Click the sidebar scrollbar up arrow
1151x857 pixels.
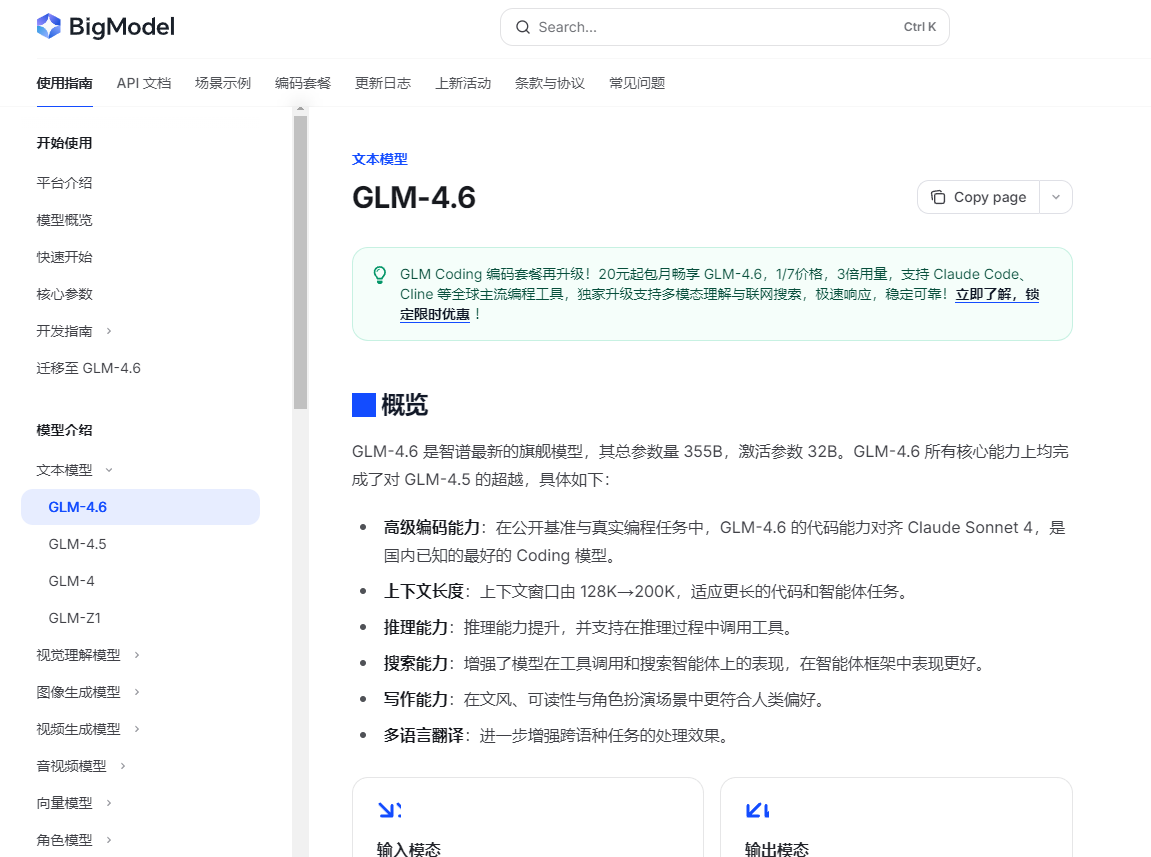point(300,109)
